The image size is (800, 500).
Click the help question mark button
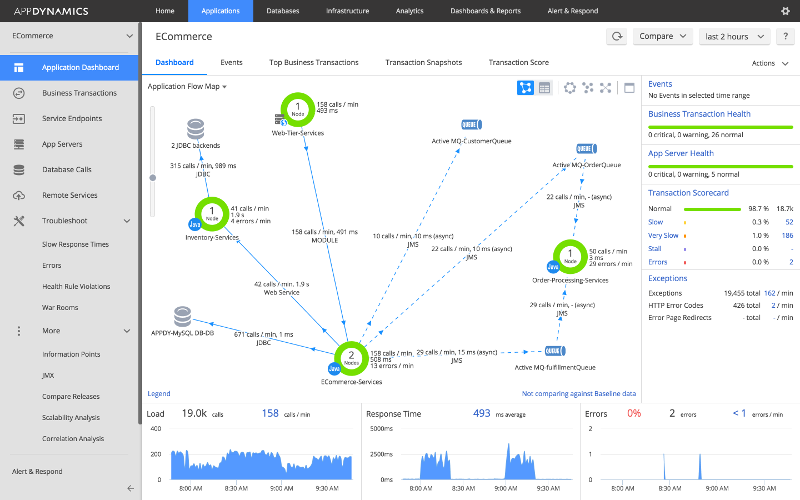pos(786,36)
